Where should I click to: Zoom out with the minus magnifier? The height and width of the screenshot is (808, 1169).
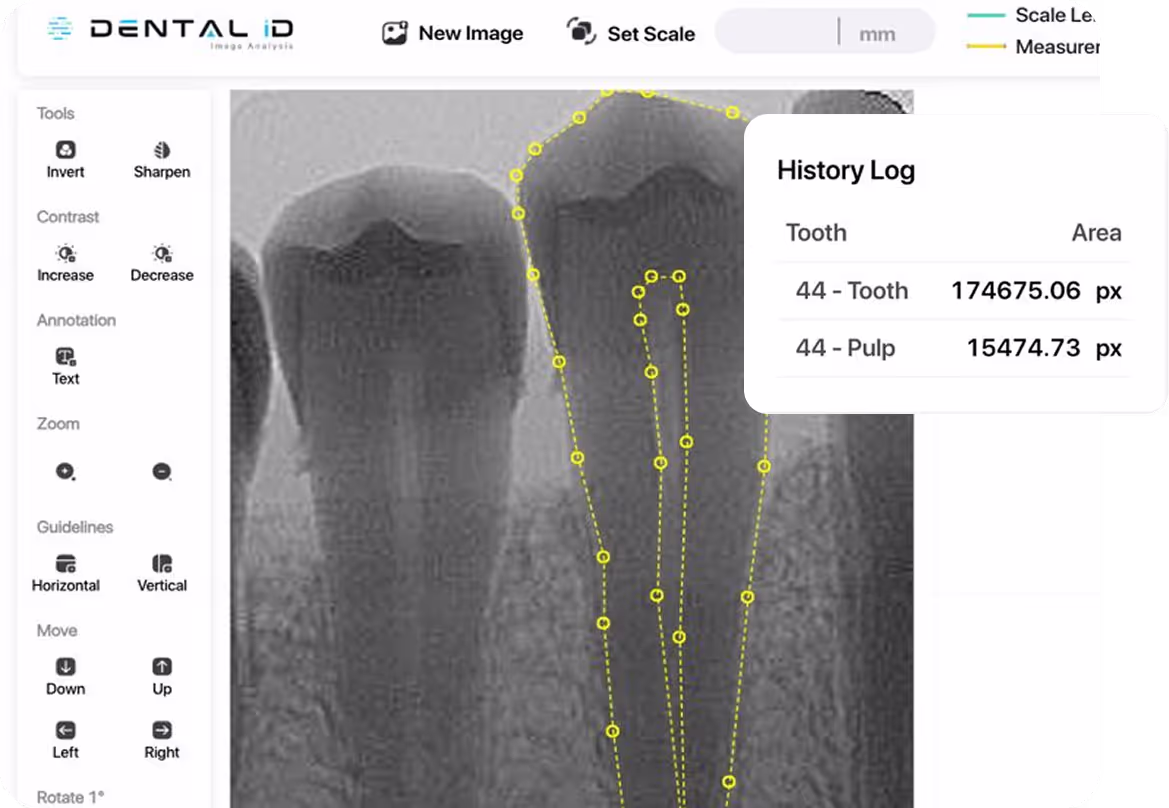[162, 471]
